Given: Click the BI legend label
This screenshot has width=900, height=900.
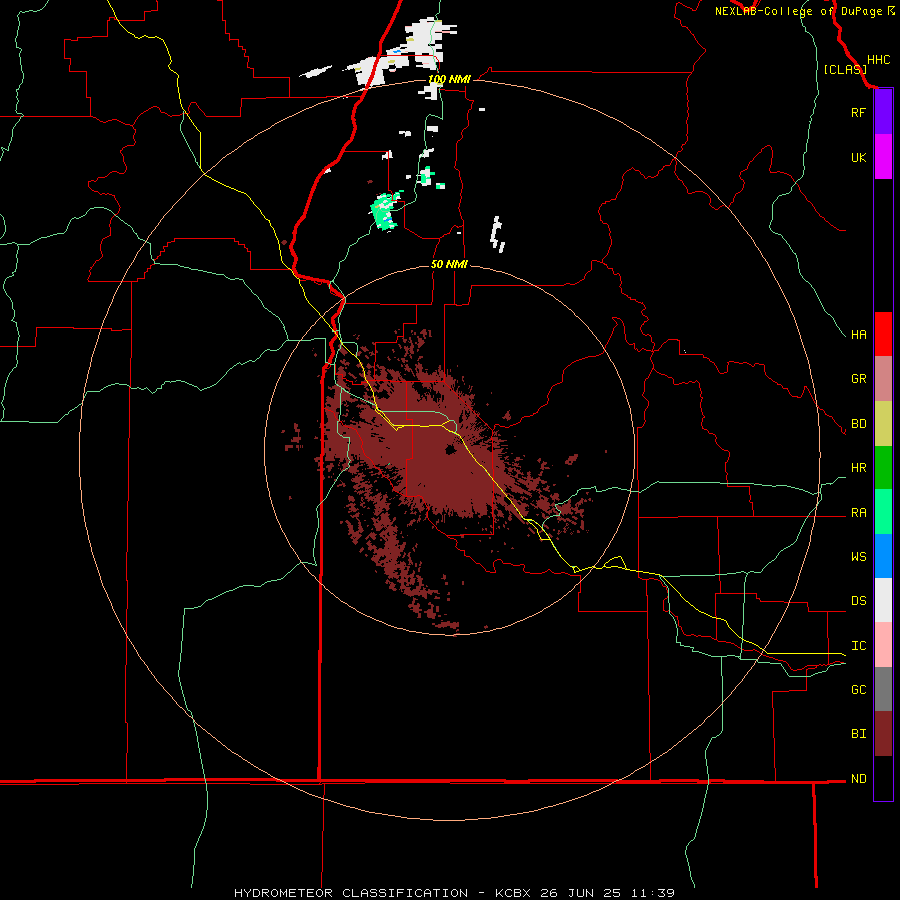Looking at the screenshot, I should [x=858, y=734].
